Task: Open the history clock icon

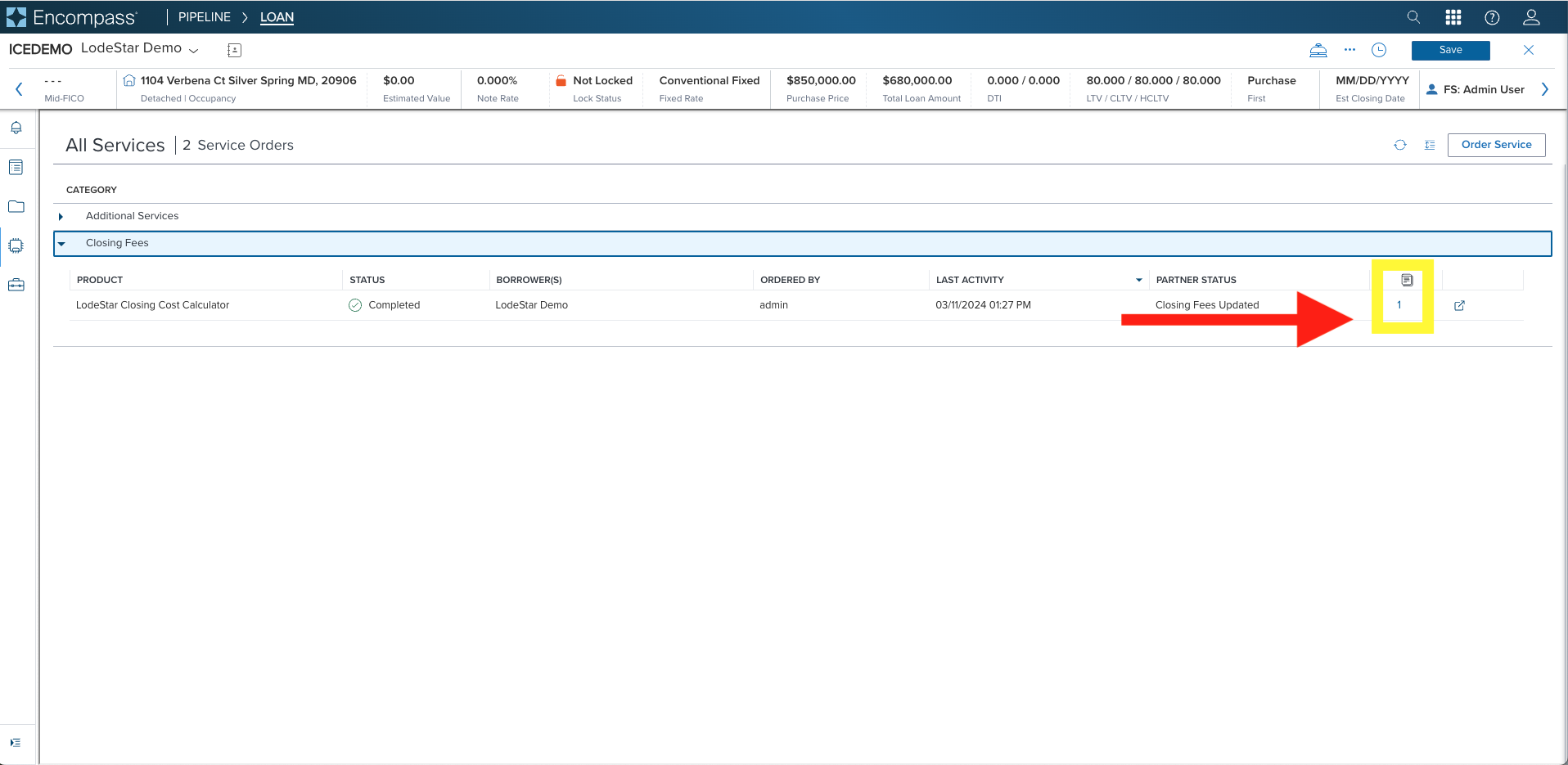Action: coord(1379,50)
